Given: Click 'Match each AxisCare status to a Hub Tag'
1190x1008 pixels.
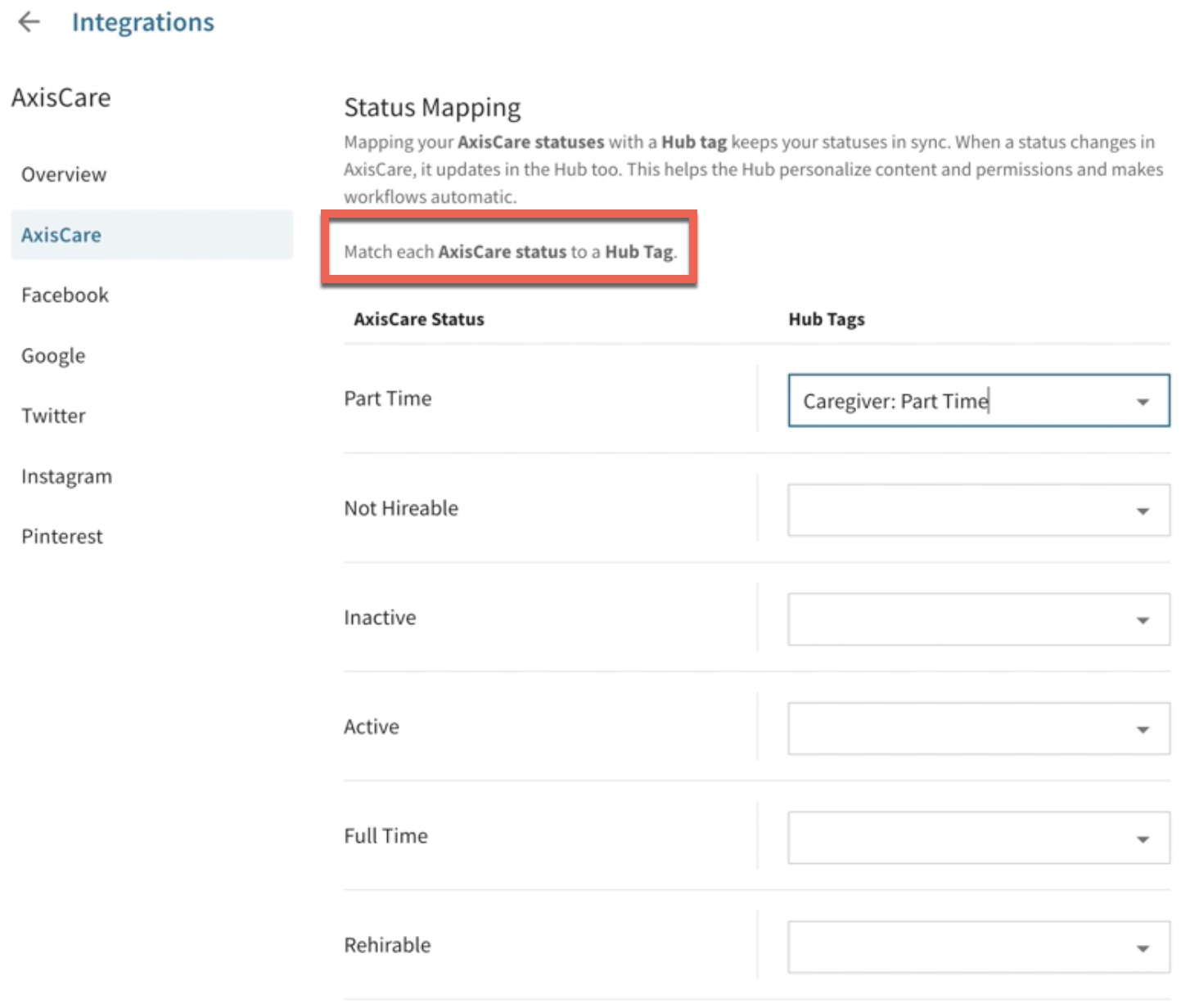Looking at the screenshot, I should 511,251.
